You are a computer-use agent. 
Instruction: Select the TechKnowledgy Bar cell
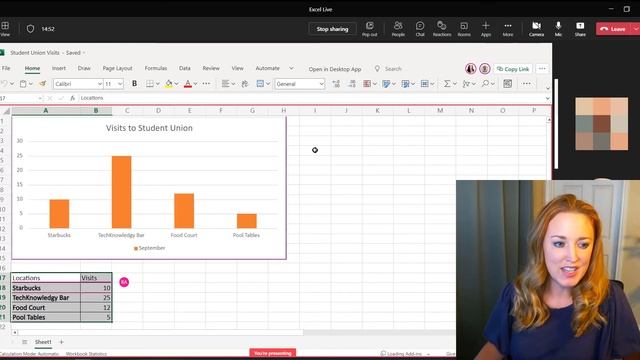point(46,298)
